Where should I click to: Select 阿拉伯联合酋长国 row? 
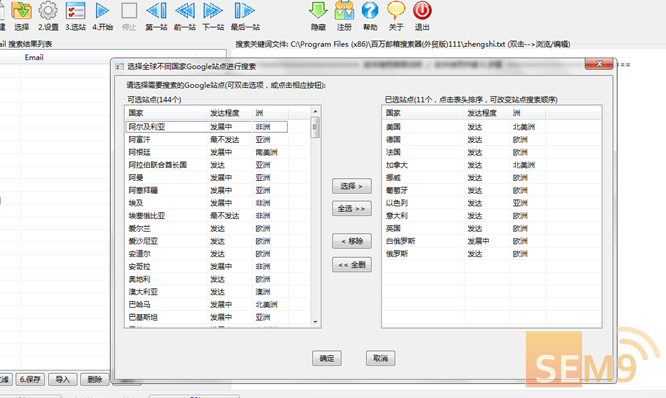tap(206, 165)
